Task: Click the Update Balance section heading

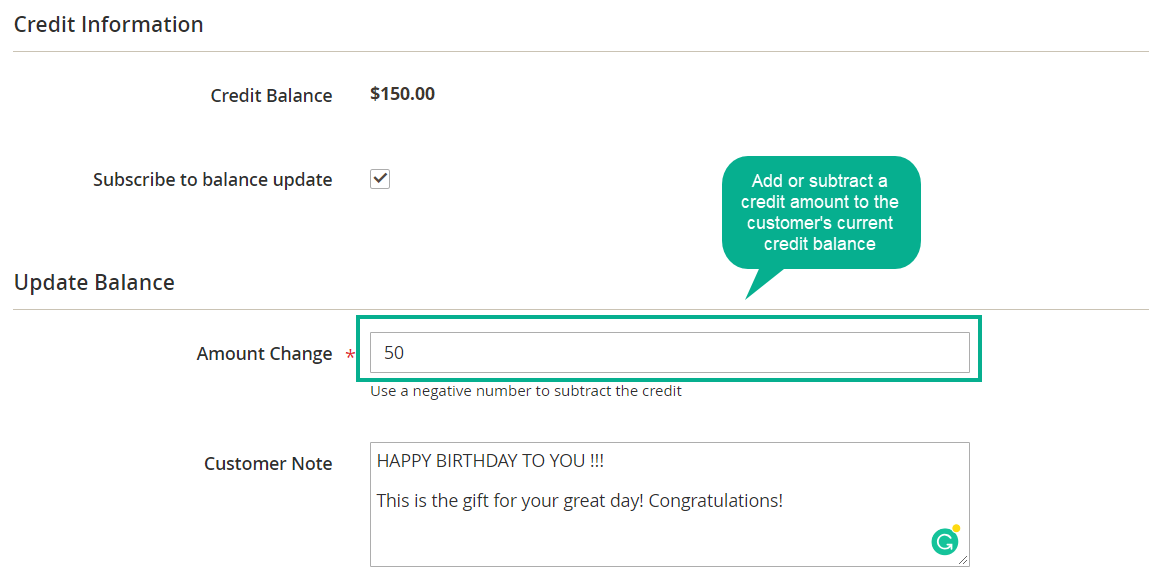Action: pyautogui.click(x=94, y=282)
